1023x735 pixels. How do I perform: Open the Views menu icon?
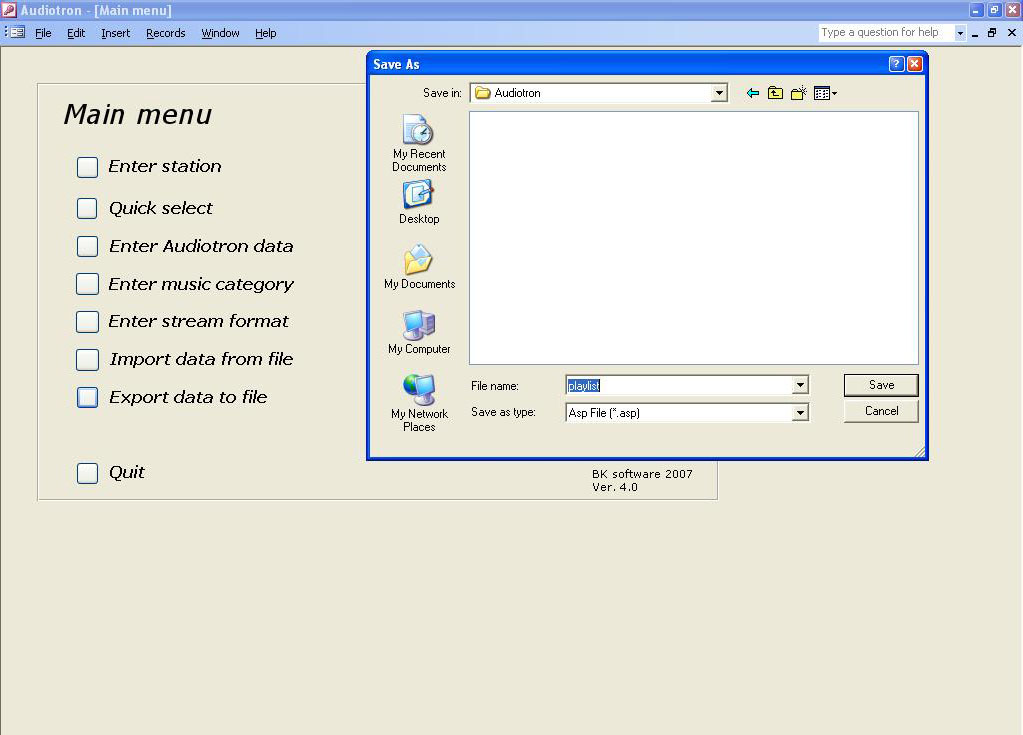(825, 93)
